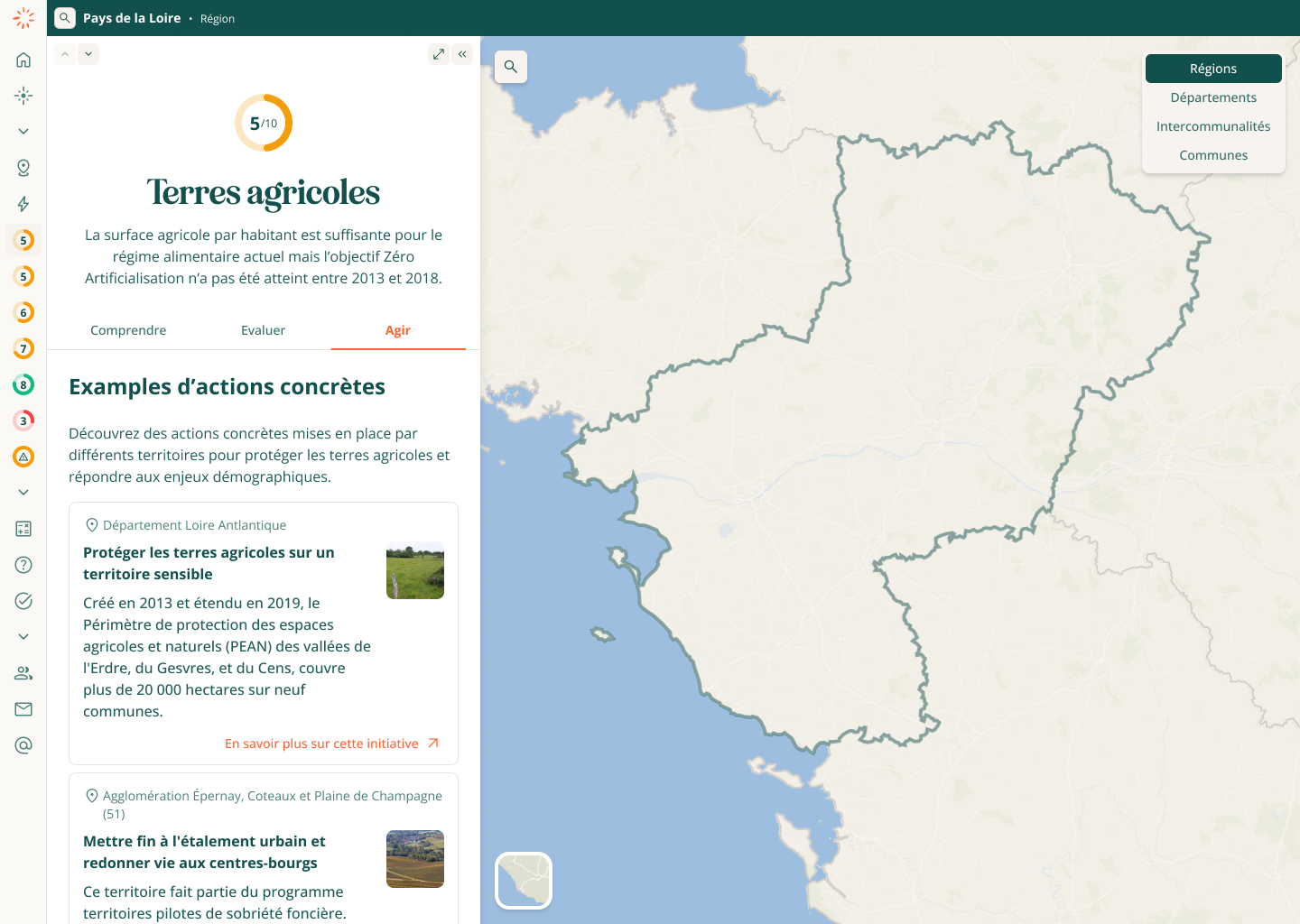Click the people/team icon in sidebar
The height and width of the screenshot is (924, 1300).
[x=23, y=673]
